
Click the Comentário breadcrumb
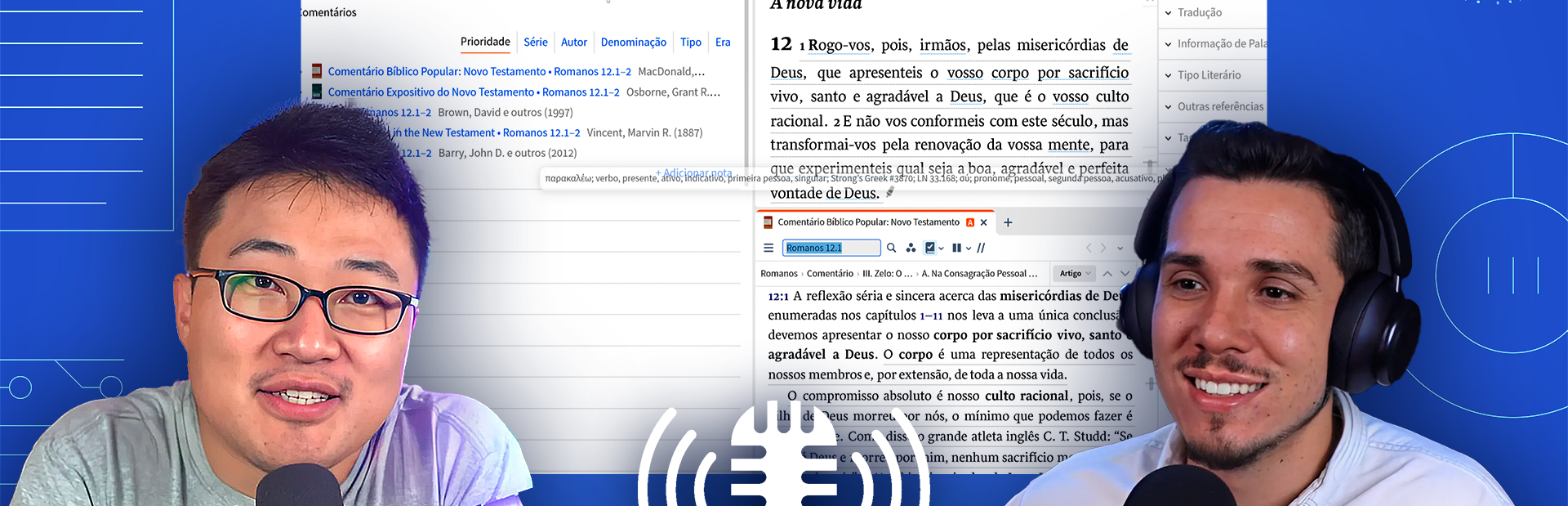(x=830, y=274)
